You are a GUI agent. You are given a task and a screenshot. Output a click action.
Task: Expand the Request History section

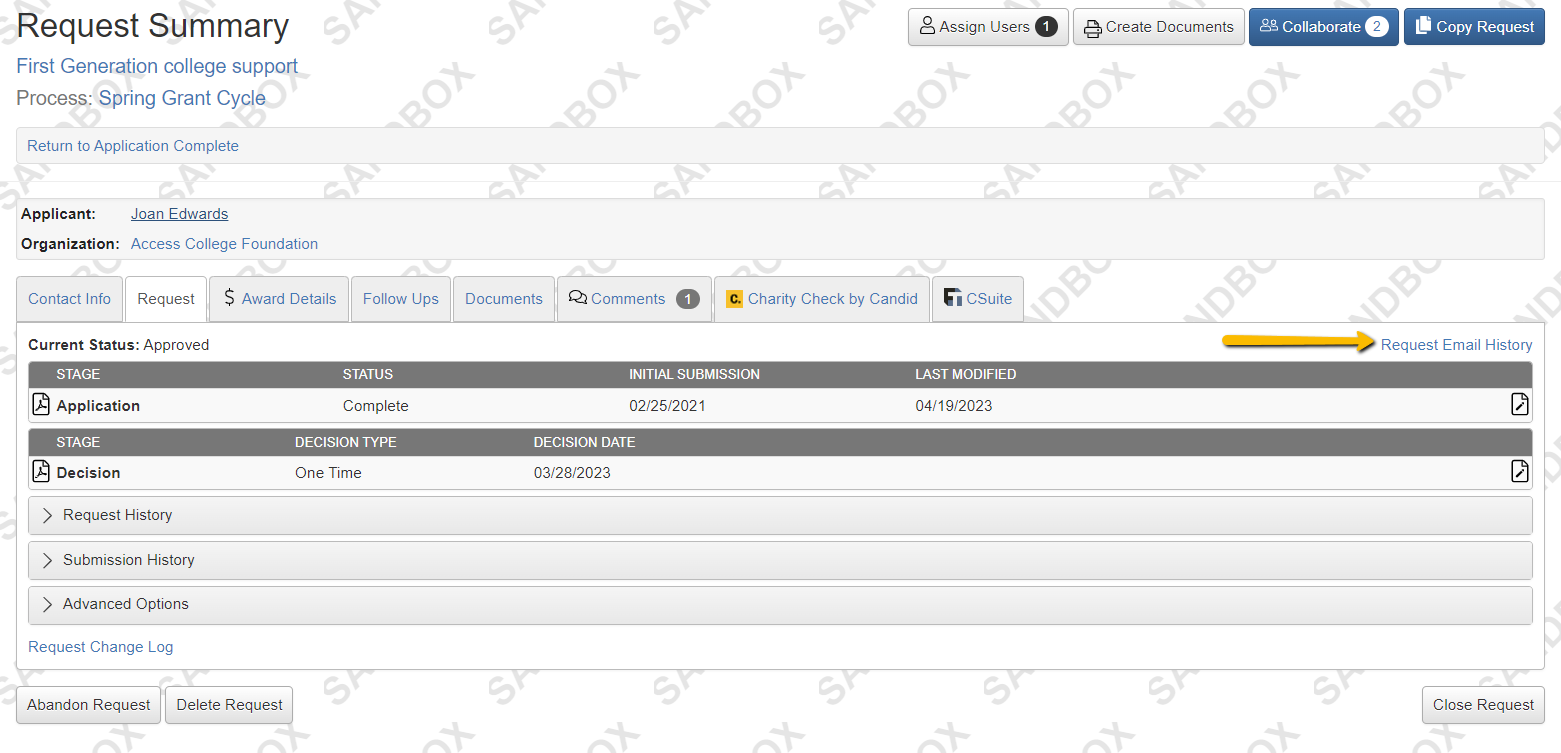pos(780,515)
